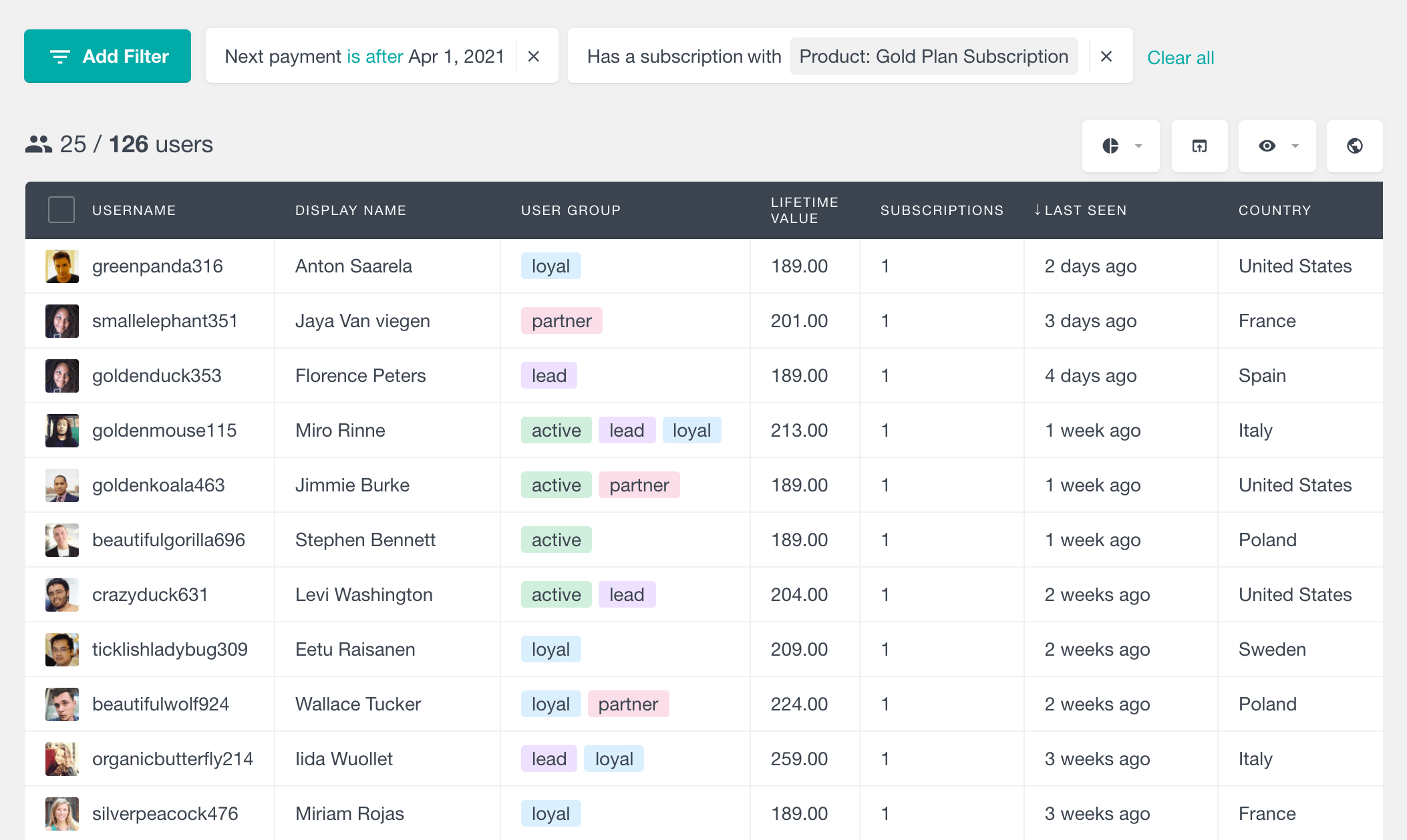Edit the Product: Gold Plan Subscription tag
This screenshot has height=840, width=1407.
[933, 56]
